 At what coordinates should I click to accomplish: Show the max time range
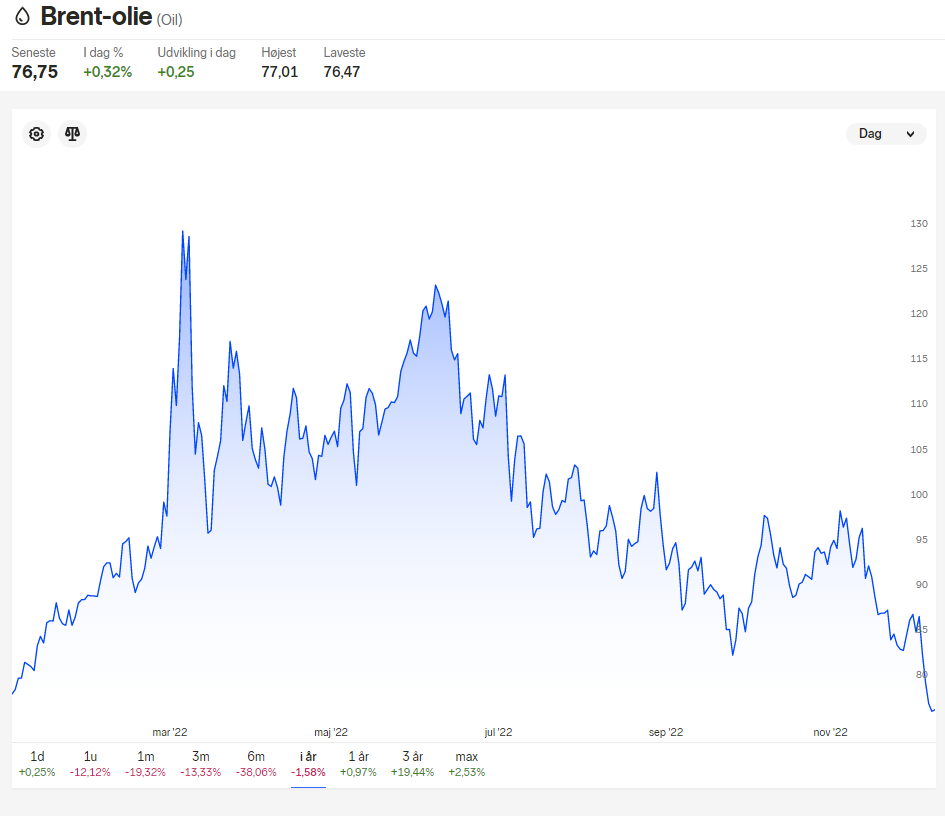click(x=466, y=764)
